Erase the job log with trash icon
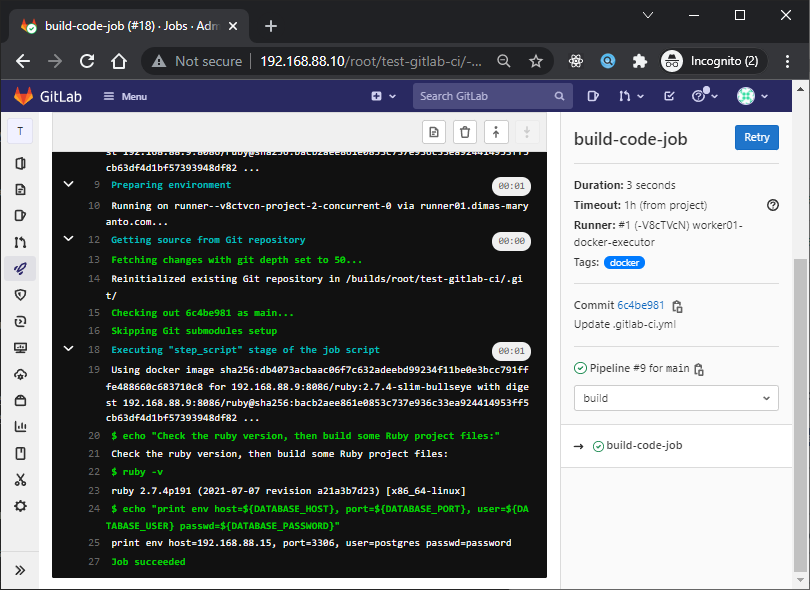Image resolution: width=810 pixels, height=590 pixels. pos(465,132)
